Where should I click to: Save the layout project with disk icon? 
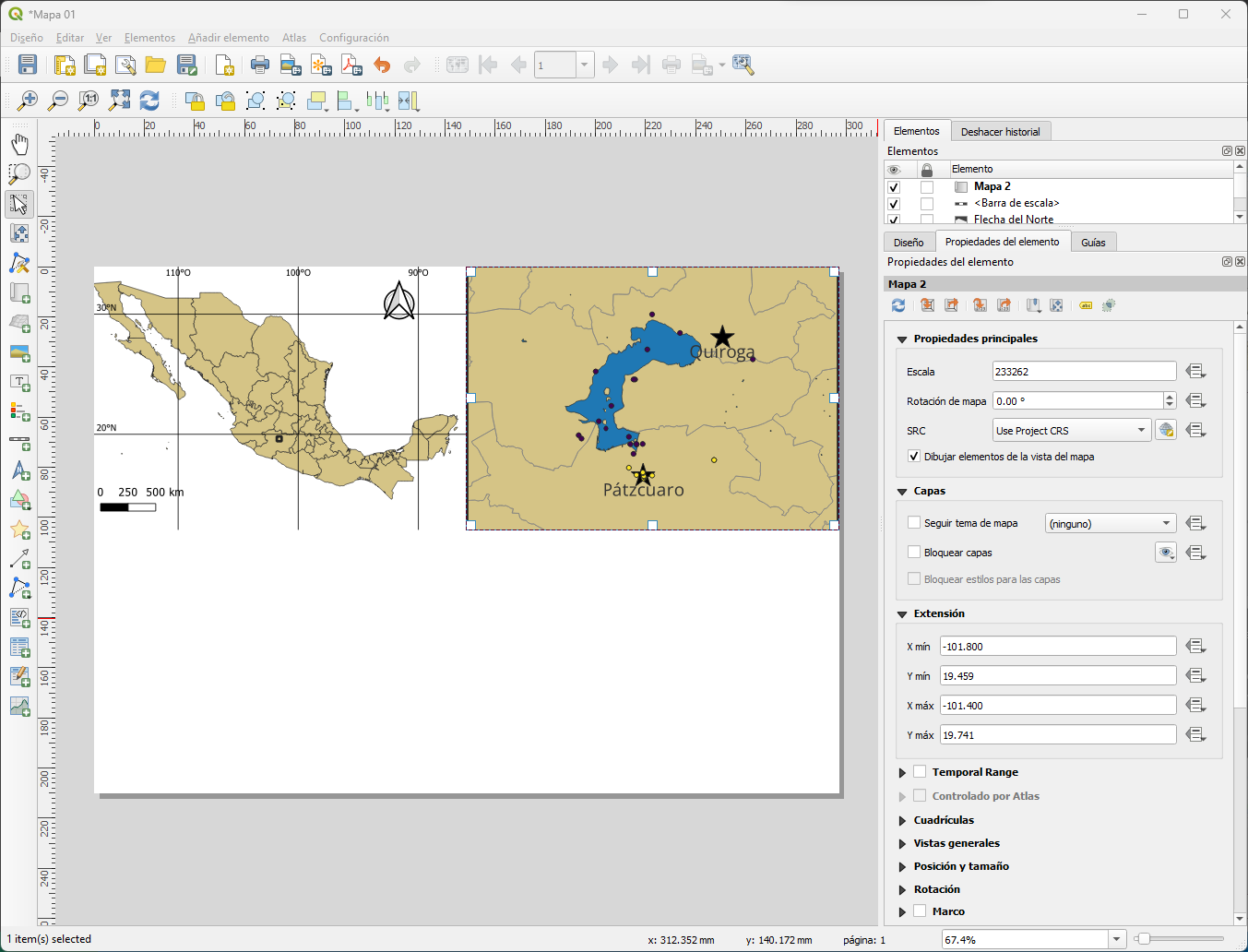click(28, 65)
